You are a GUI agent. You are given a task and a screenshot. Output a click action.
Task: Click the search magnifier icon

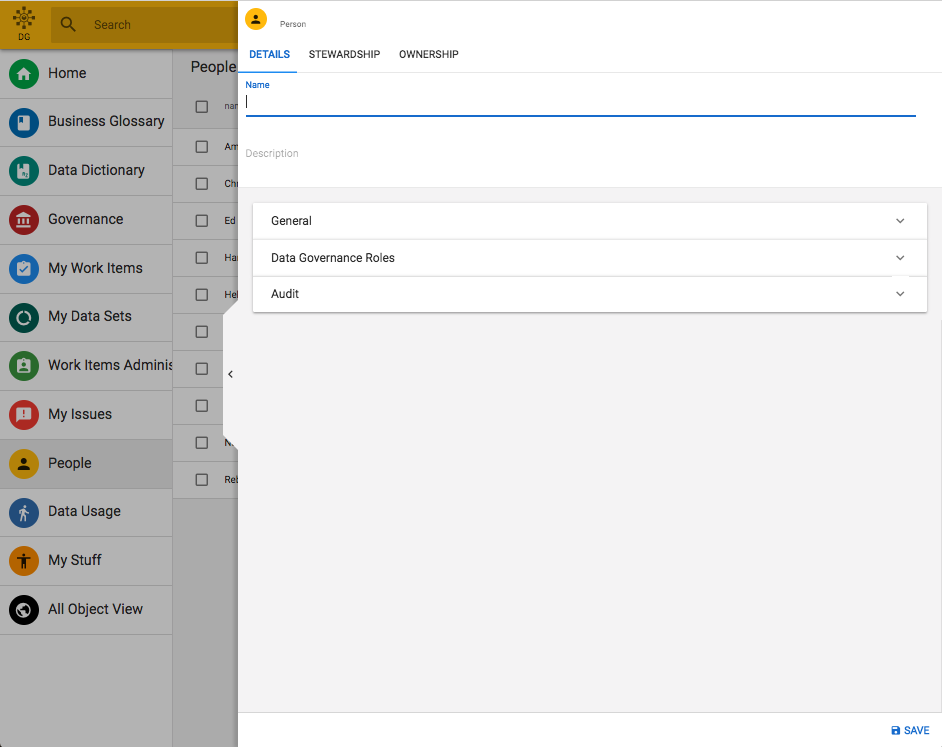pos(68,25)
